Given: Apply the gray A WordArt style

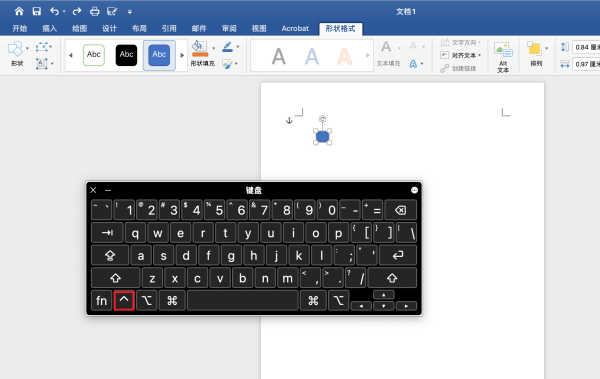Looking at the screenshot, I should pyautogui.click(x=279, y=56).
